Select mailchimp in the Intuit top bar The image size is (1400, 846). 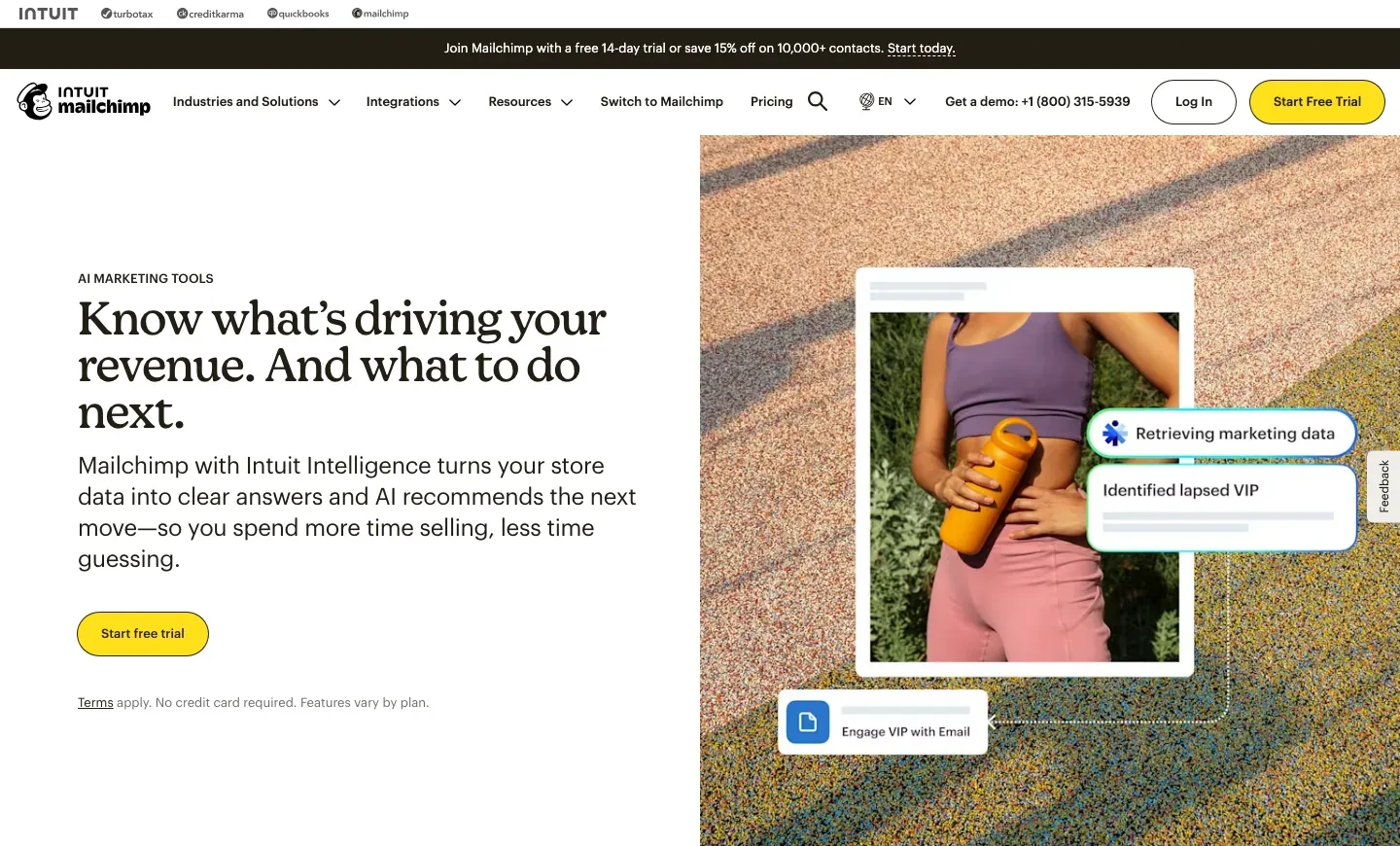pos(380,14)
